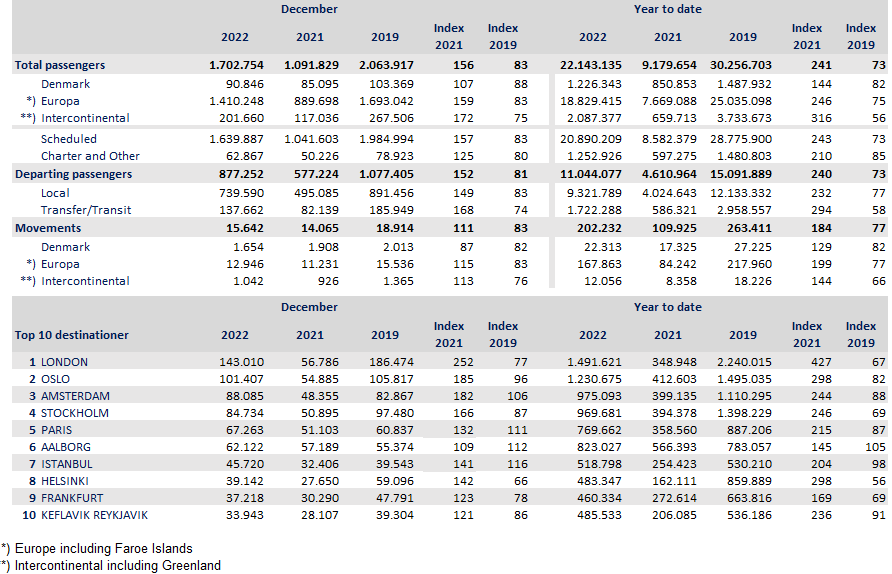Select the Transfer/Transit row label
The width and height of the screenshot is (892, 574).
87,210
